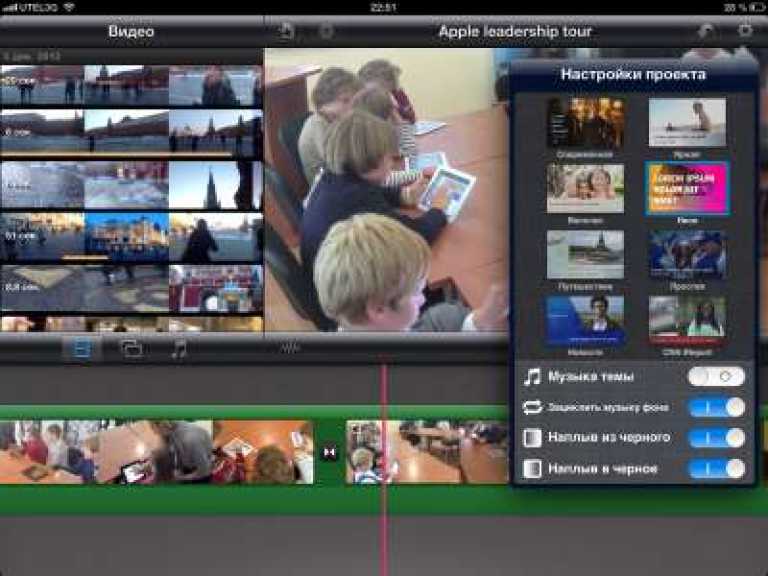Choose the Путешествия theme thumbnail
Screen dimensions: 768x576
(585, 255)
